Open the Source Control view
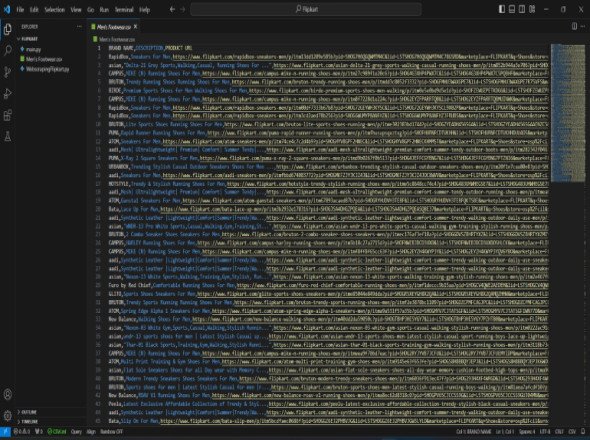 [x=8, y=72]
